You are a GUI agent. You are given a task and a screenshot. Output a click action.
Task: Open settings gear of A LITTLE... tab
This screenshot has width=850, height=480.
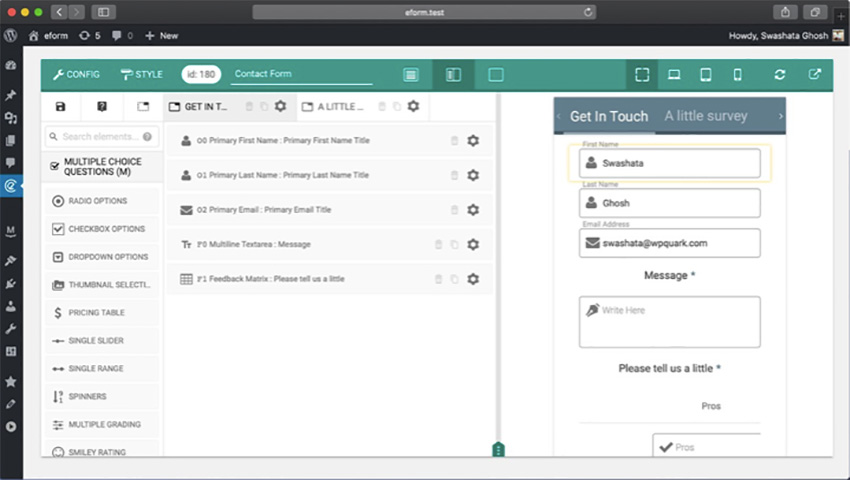(x=413, y=106)
